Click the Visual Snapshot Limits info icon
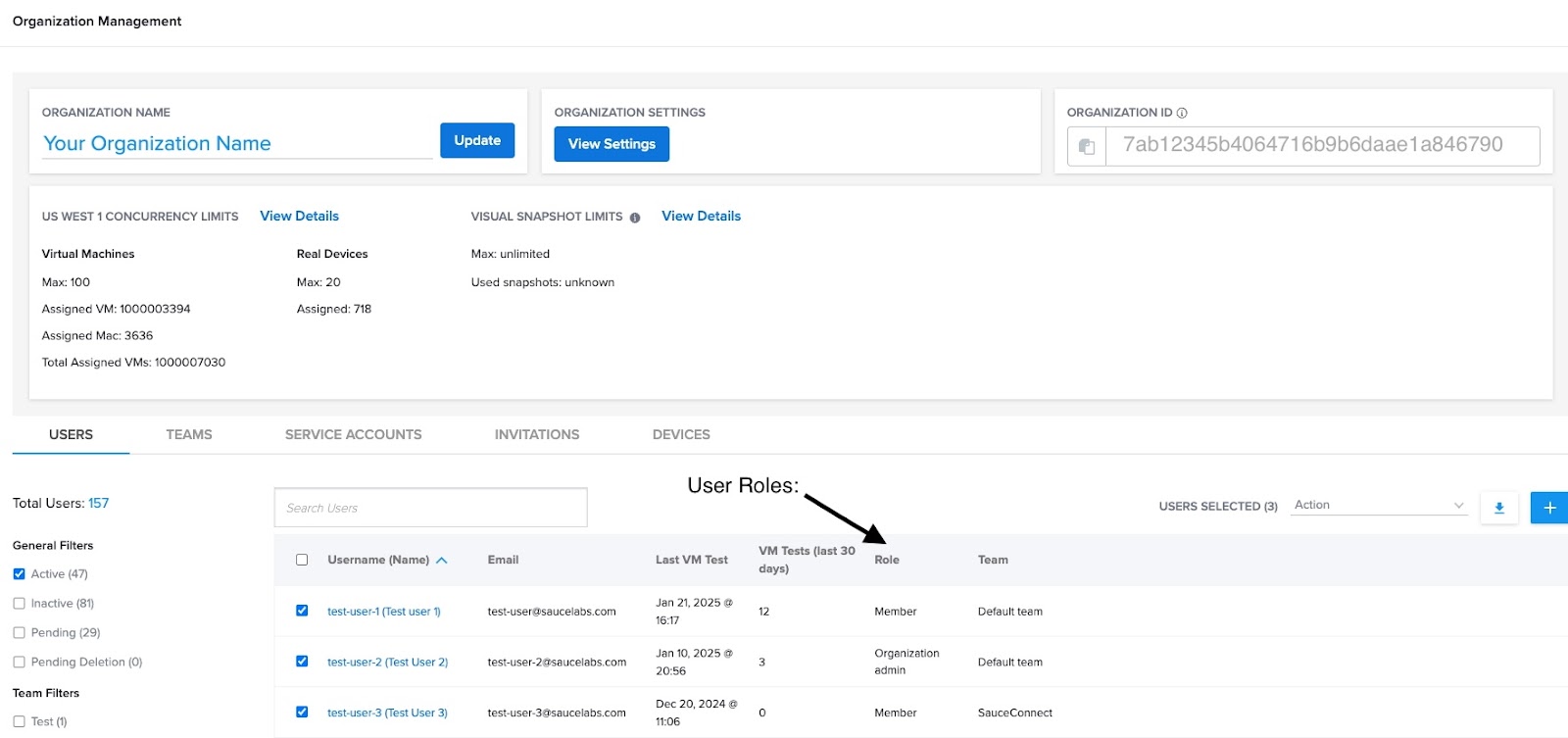The height and width of the screenshot is (738, 1568). pos(635,218)
